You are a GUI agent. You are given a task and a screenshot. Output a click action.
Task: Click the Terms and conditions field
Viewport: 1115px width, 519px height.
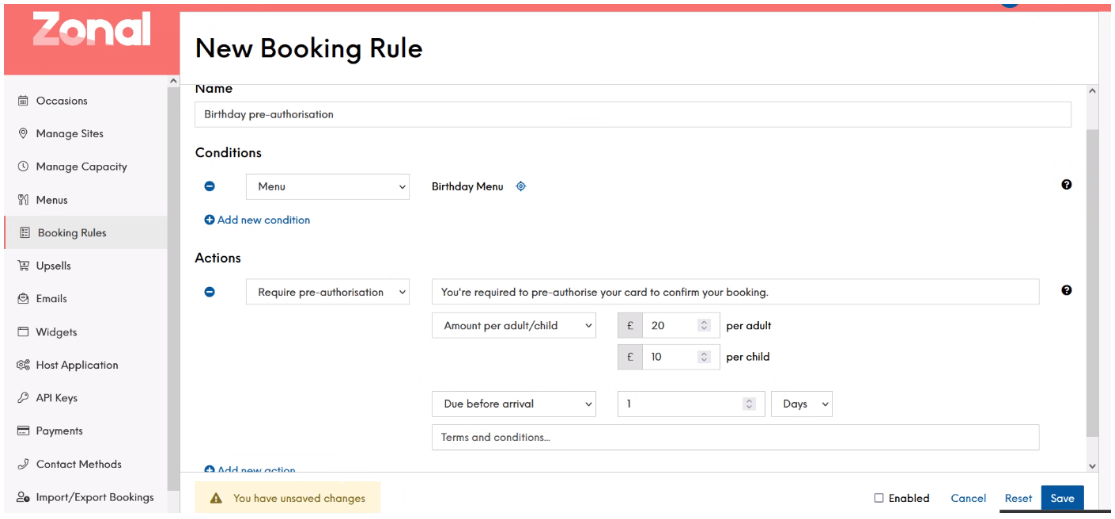[x=735, y=437]
